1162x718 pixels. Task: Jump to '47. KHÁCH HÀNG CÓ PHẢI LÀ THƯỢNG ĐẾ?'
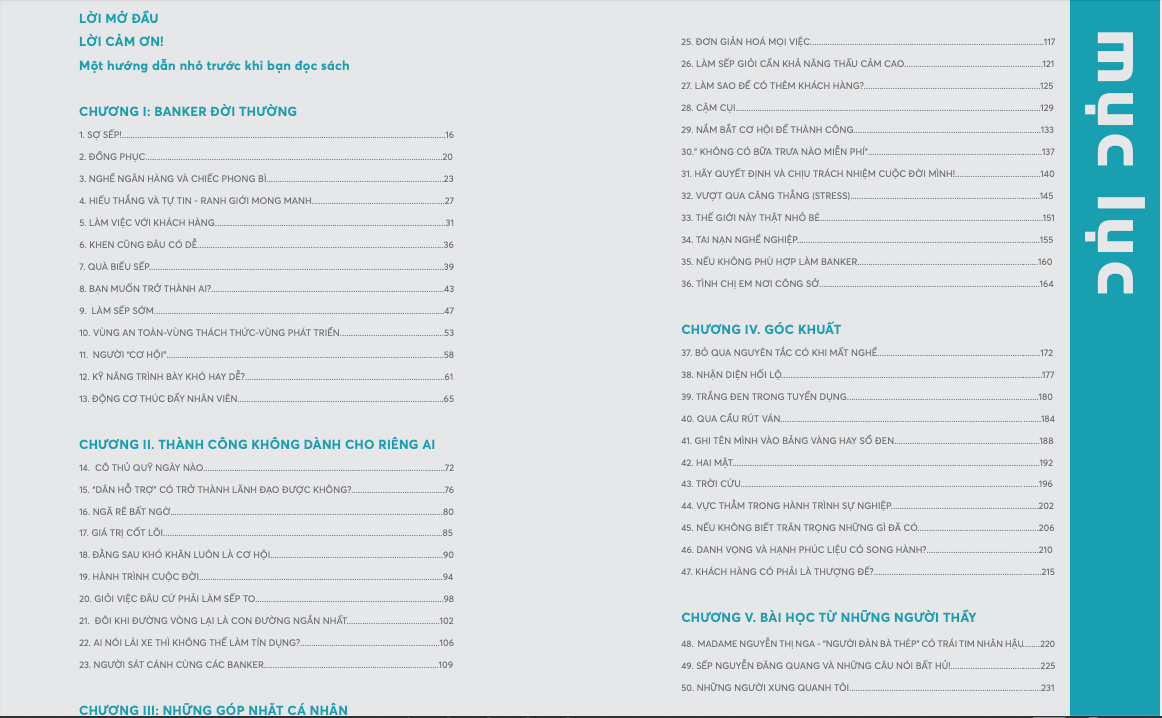[777, 572]
